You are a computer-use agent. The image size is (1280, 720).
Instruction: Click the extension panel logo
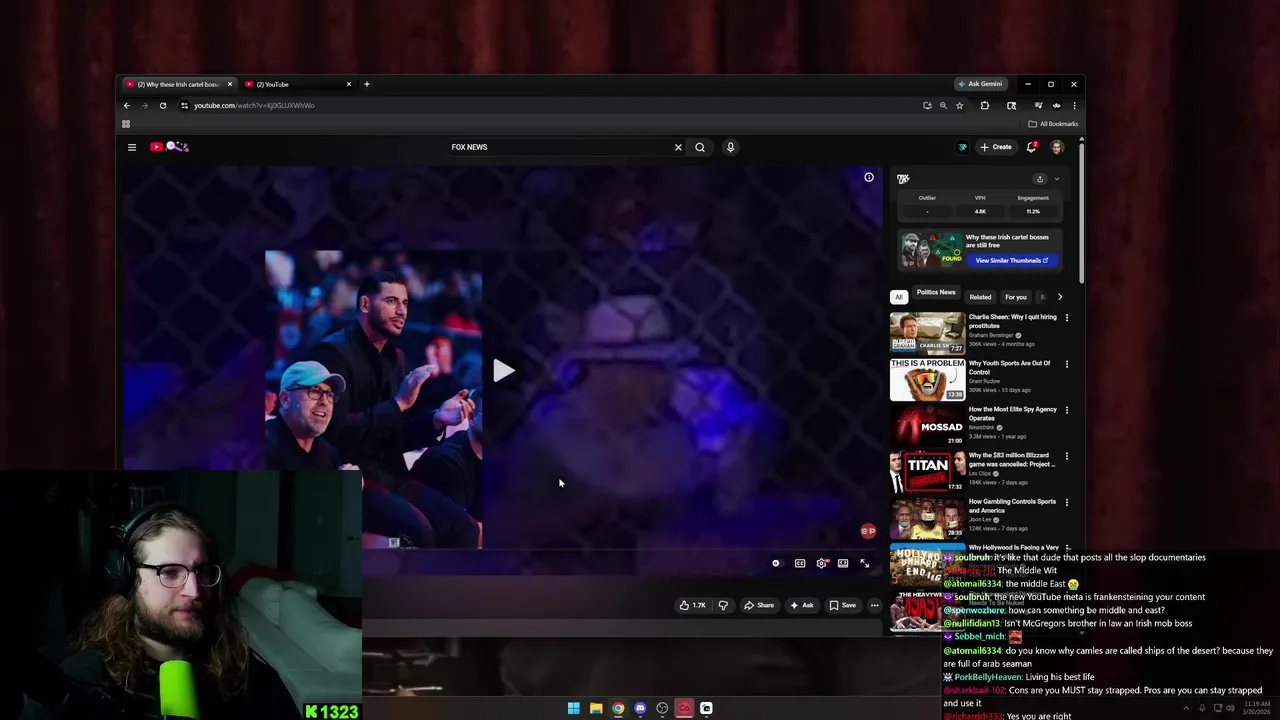click(903, 179)
